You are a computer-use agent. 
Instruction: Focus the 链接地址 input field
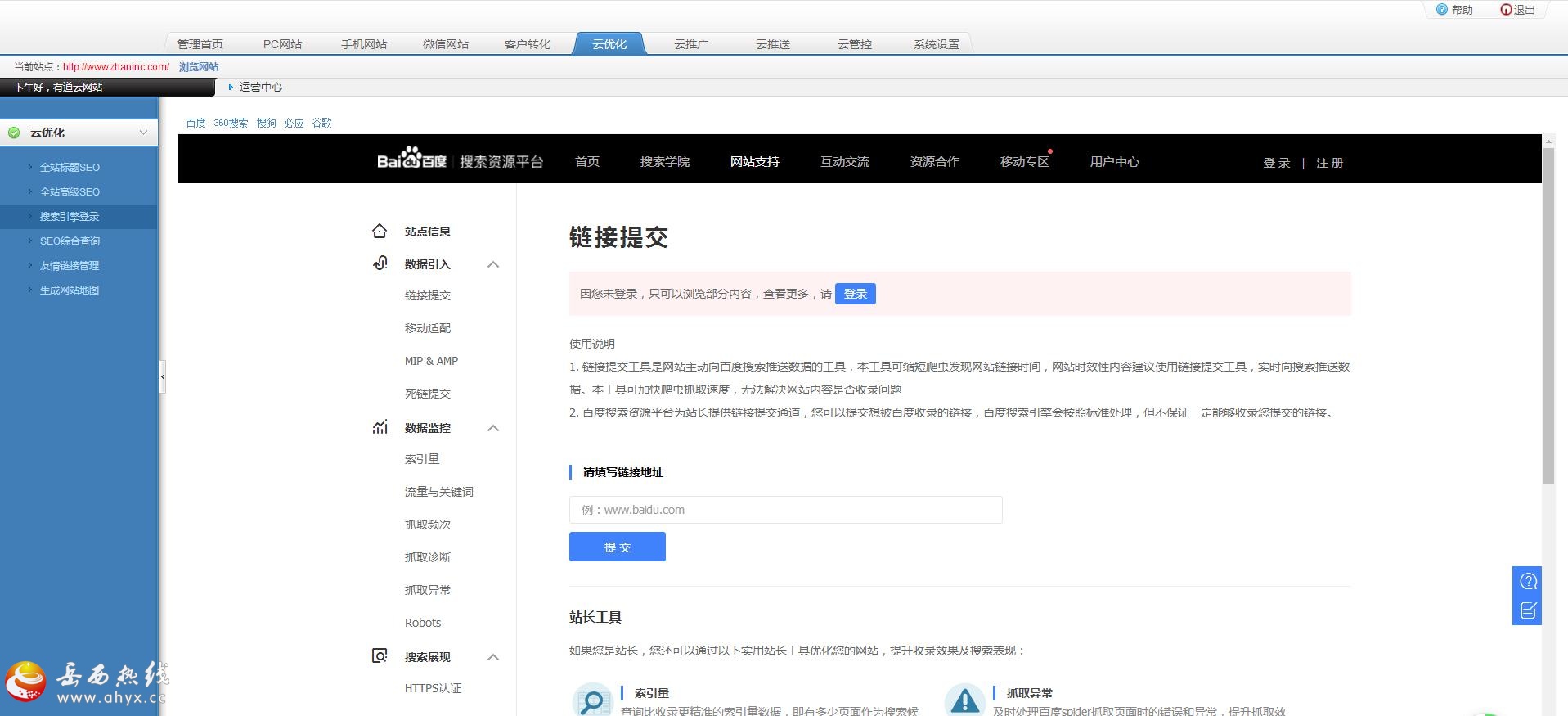tap(786, 510)
